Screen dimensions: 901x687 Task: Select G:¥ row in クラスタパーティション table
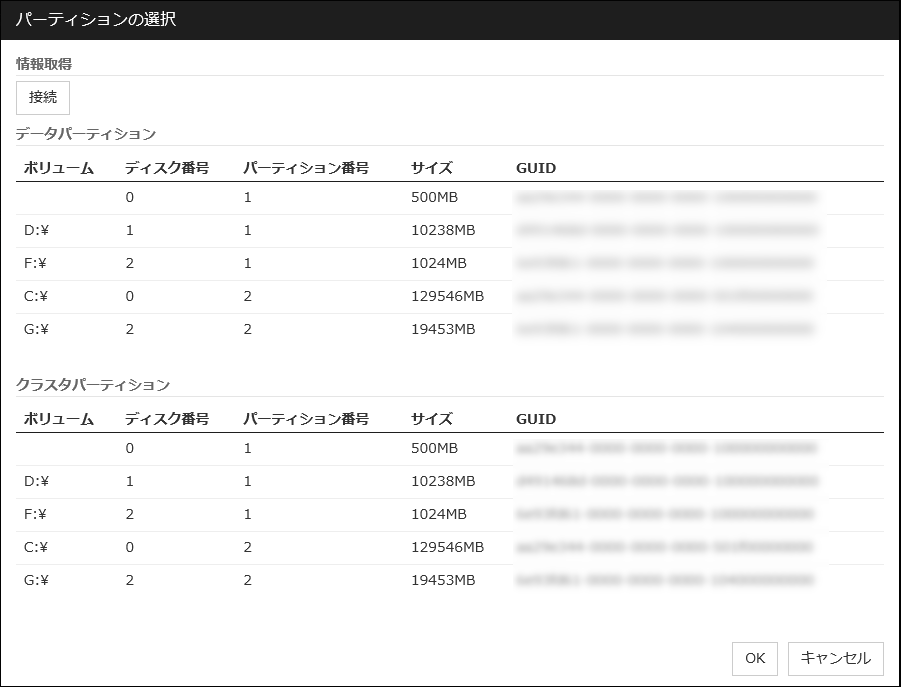coord(37,581)
